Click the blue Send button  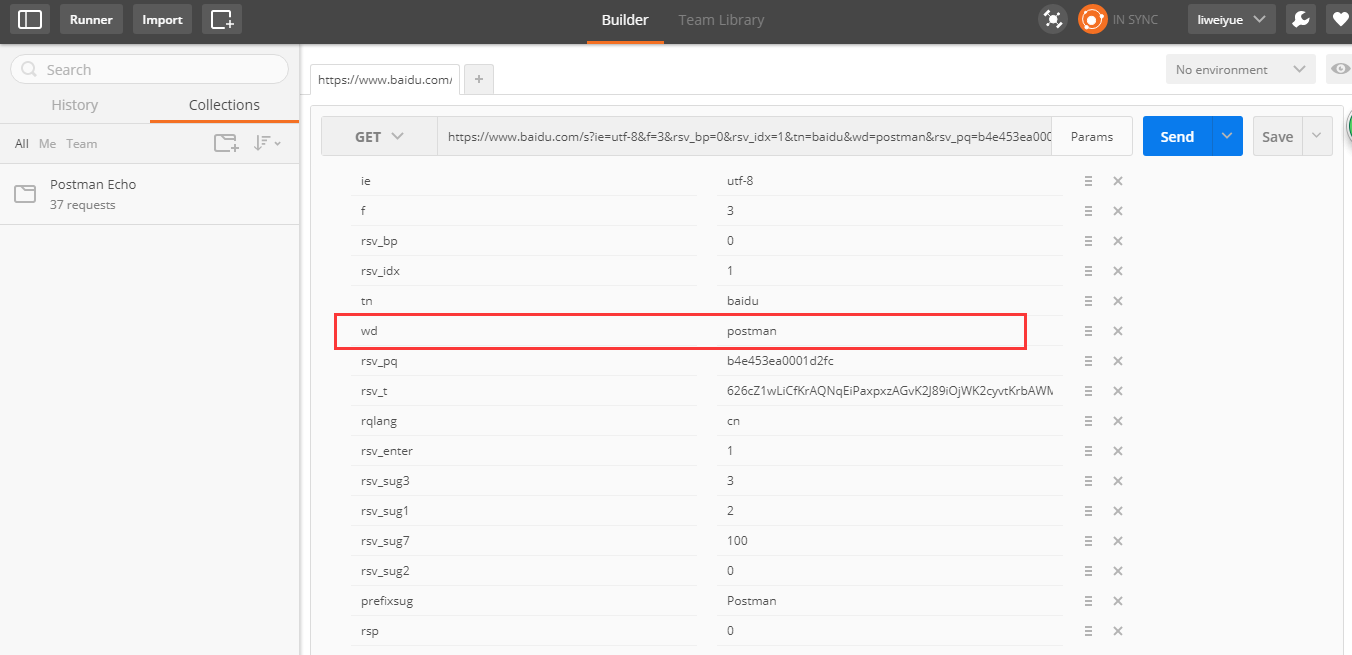(1177, 137)
